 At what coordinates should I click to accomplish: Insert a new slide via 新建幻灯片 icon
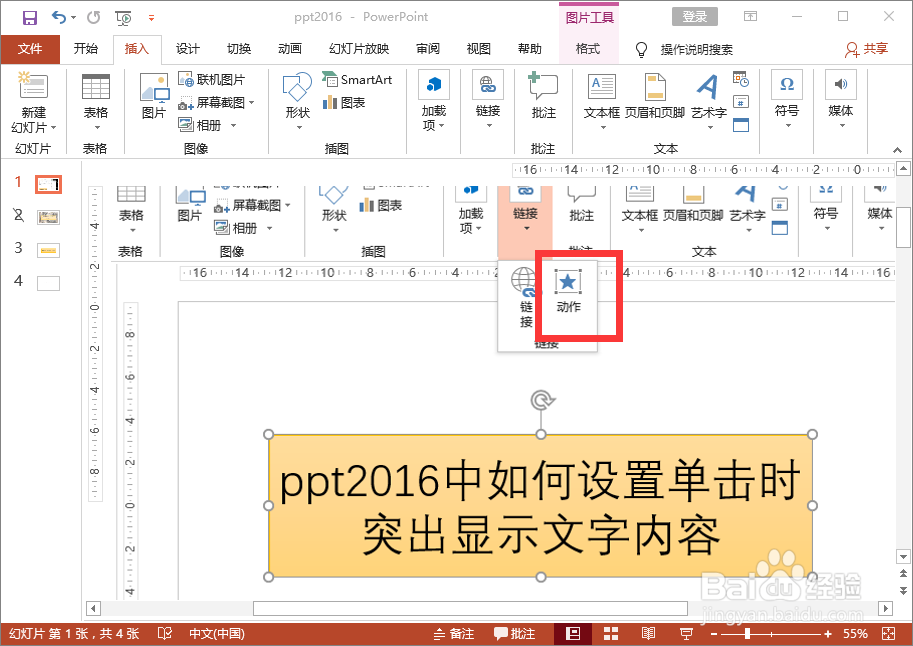click(33, 85)
